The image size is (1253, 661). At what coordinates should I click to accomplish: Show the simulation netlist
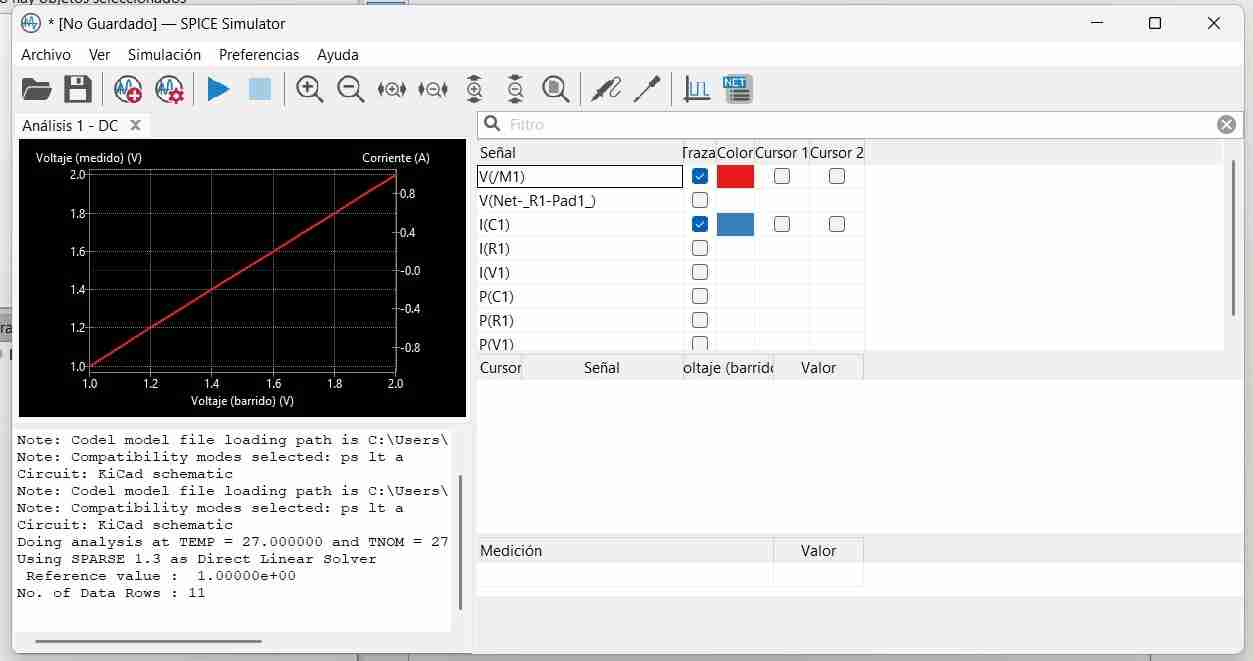(737, 88)
